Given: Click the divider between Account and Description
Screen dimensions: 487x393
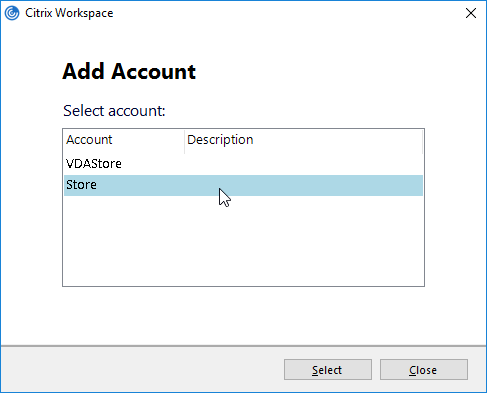Looking at the screenshot, I should point(184,142).
